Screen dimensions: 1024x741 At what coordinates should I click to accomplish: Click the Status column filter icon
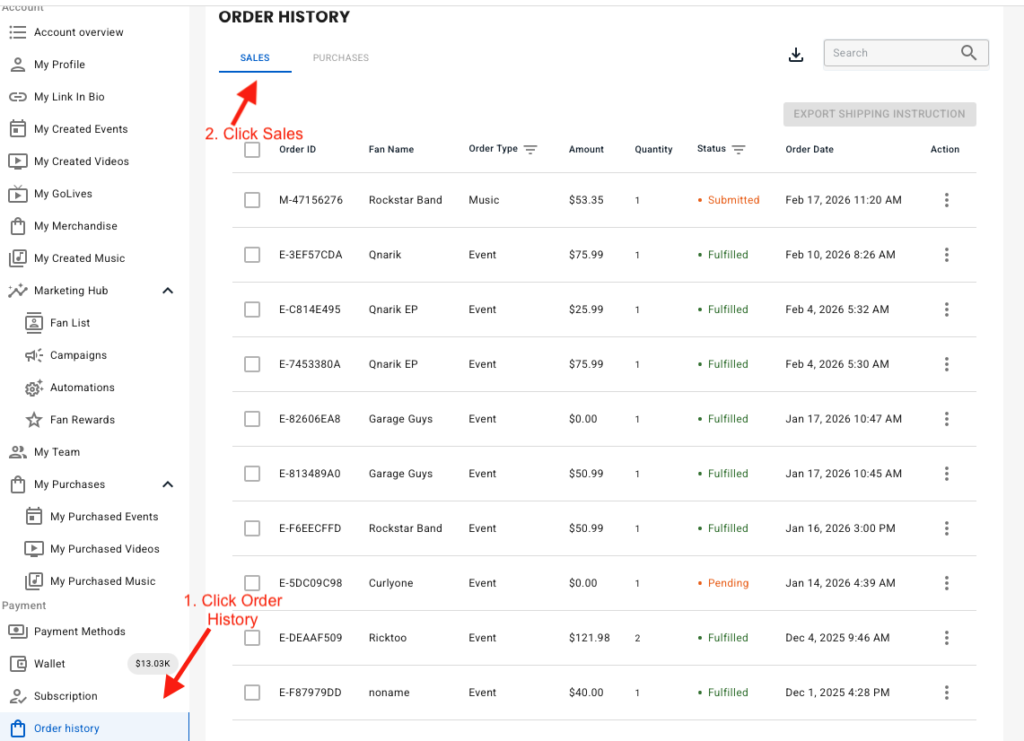click(x=738, y=150)
